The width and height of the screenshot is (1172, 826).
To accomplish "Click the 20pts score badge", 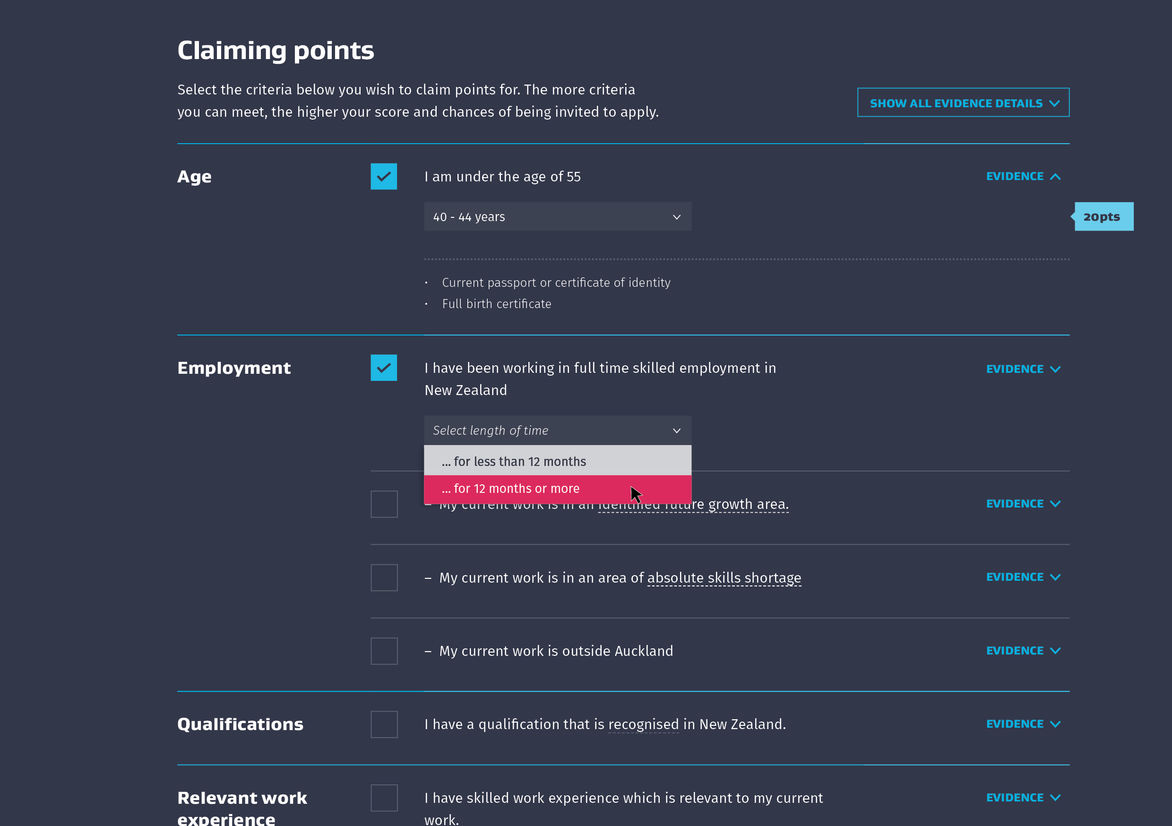I will click(x=1103, y=217).
